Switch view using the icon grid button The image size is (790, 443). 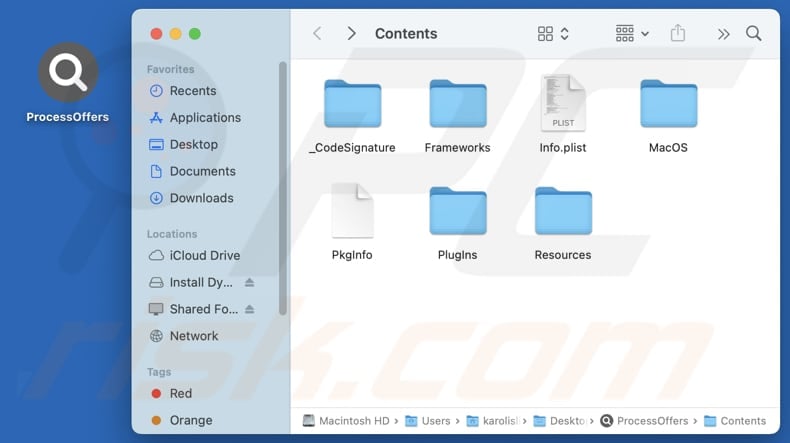pyautogui.click(x=545, y=34)
